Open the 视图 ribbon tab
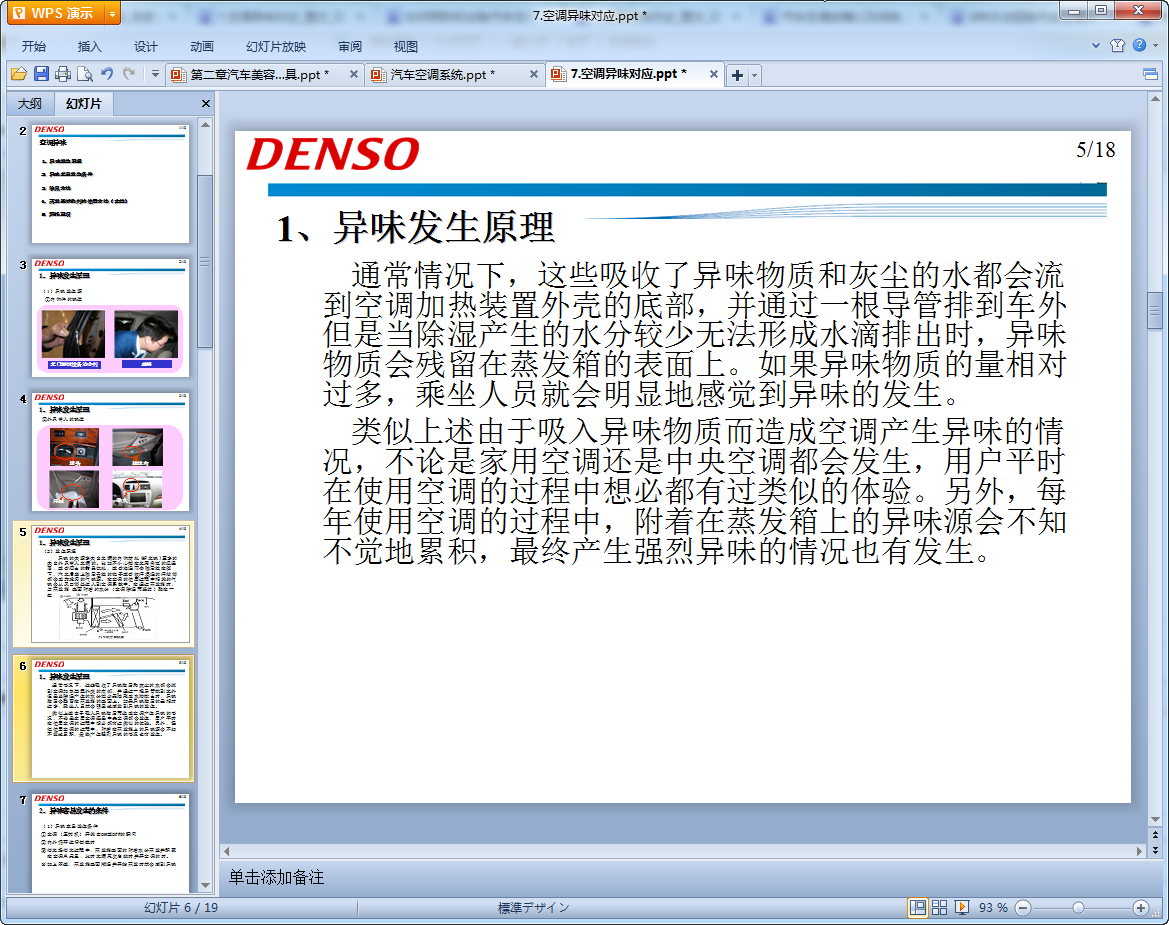Viewport: 1169px width, 925px height. pyautogui.click(x=406, y=46)
